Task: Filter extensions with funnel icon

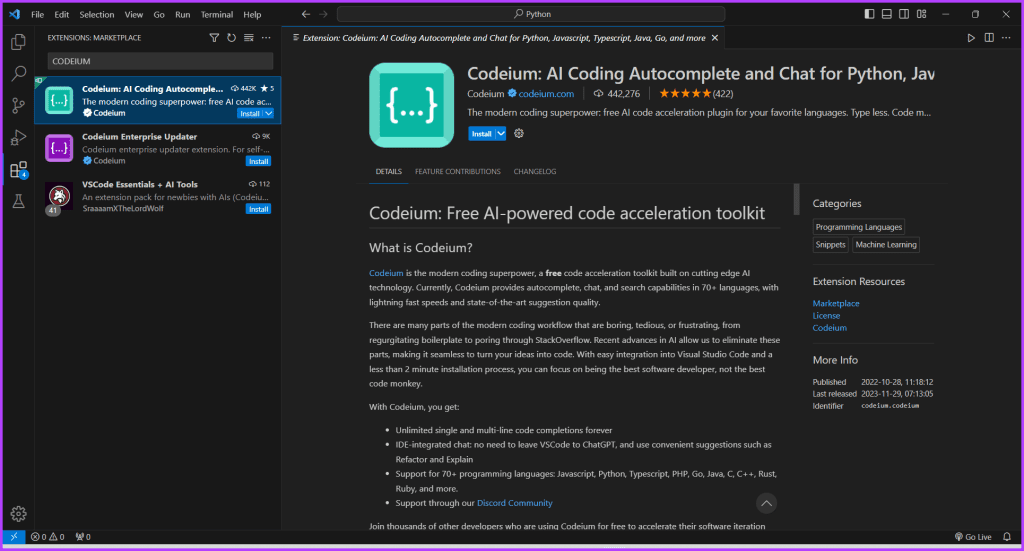Action: coord(214,38)
